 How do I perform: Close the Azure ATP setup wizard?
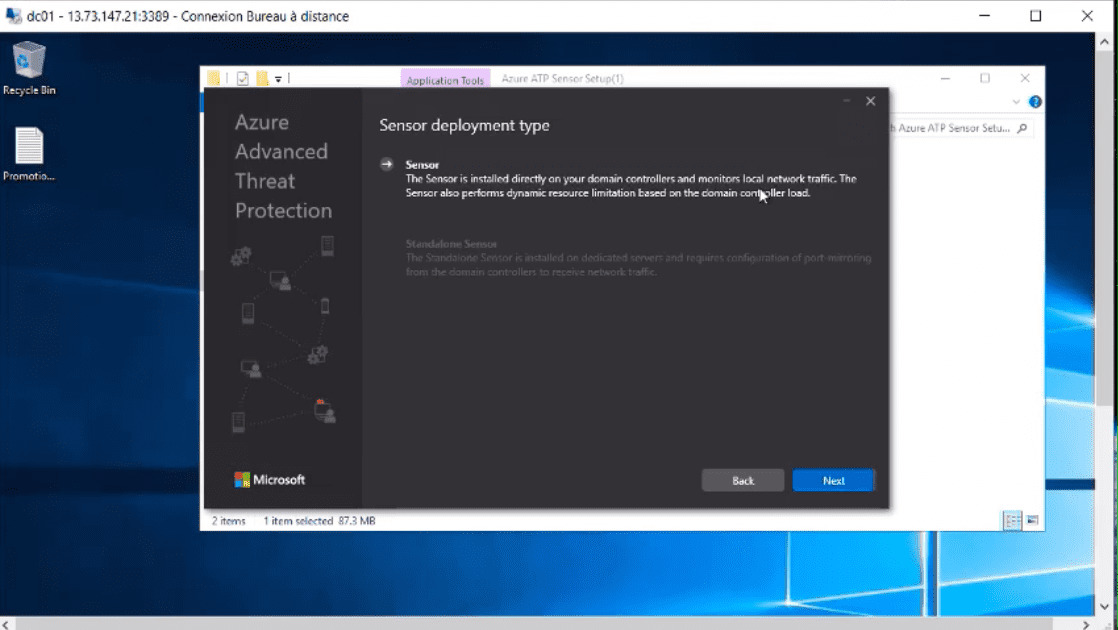point(871,101)
